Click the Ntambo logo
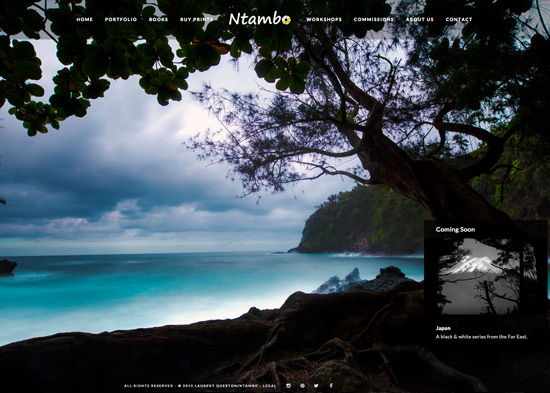Viewport: 550px width, 393px height. (x=260, y=19)
